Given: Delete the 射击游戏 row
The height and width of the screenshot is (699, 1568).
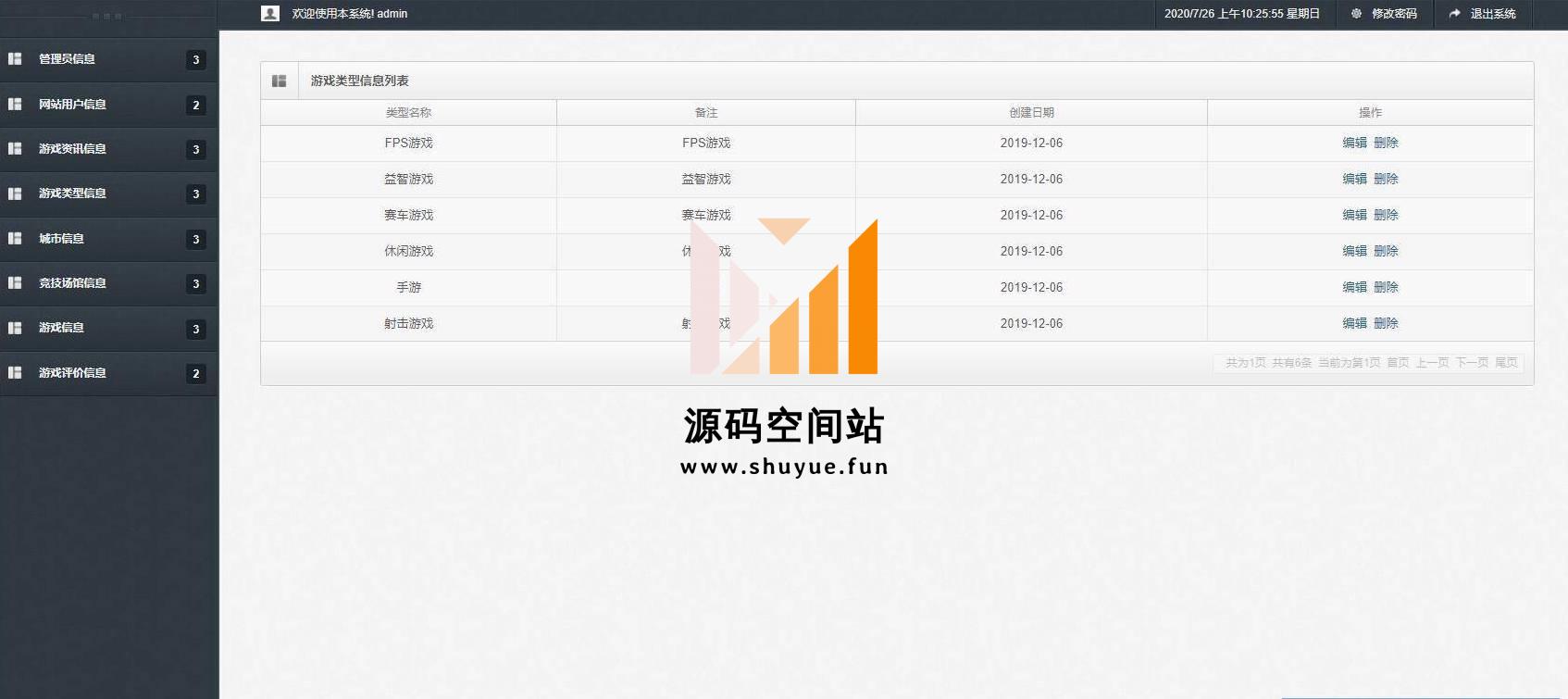Looking at the screenshot, I should click(1386, 324).
